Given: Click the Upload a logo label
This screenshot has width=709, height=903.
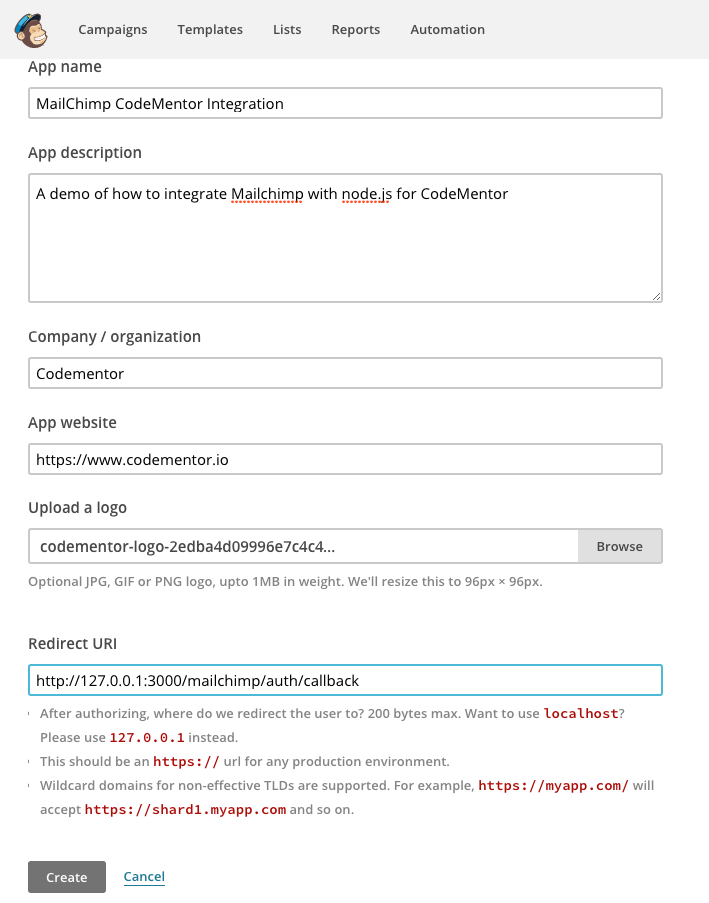Looking at the screenshot, I should [78, 508].
